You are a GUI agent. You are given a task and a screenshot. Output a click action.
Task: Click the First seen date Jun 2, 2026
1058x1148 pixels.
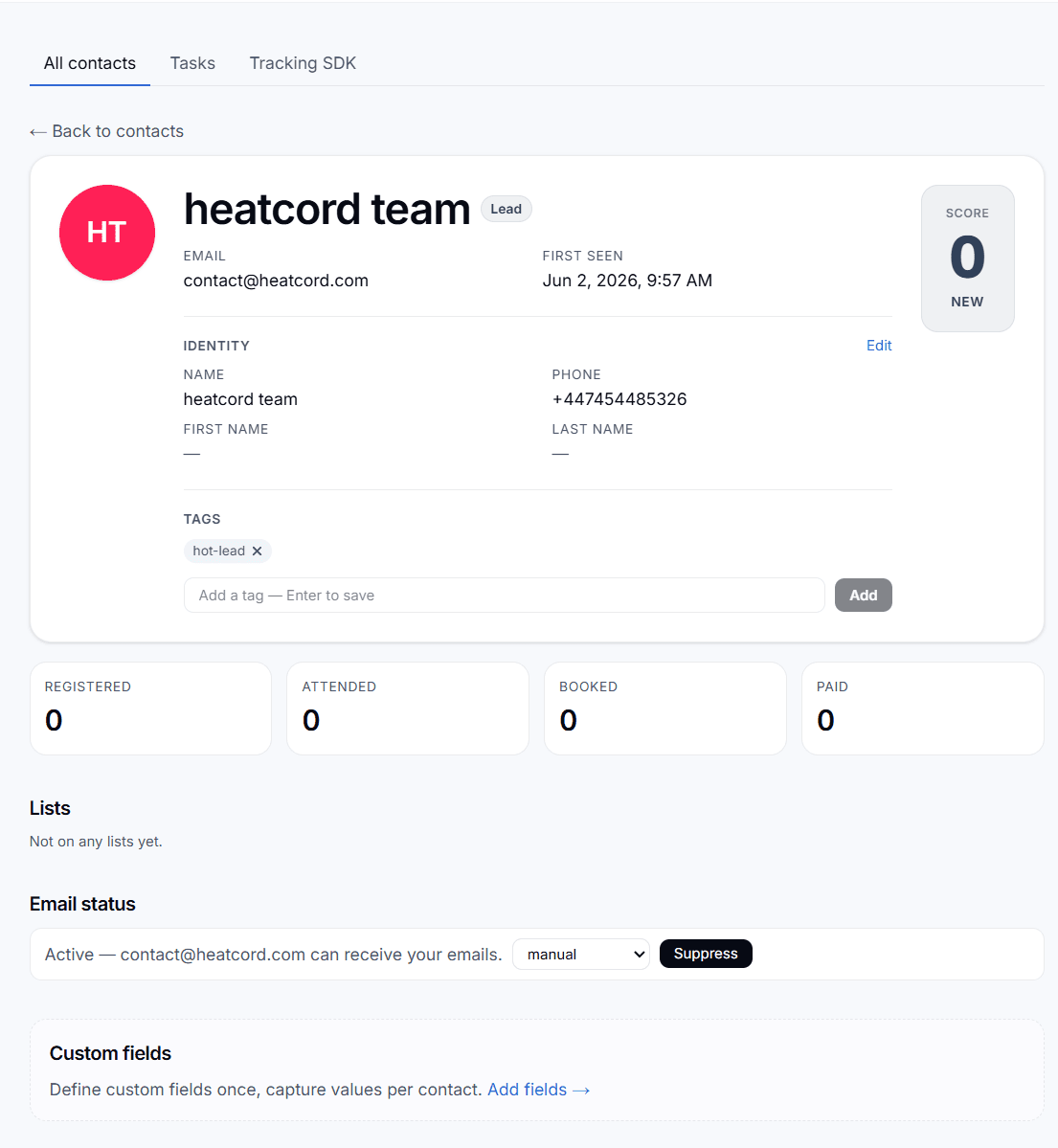(x=627, y=281)
